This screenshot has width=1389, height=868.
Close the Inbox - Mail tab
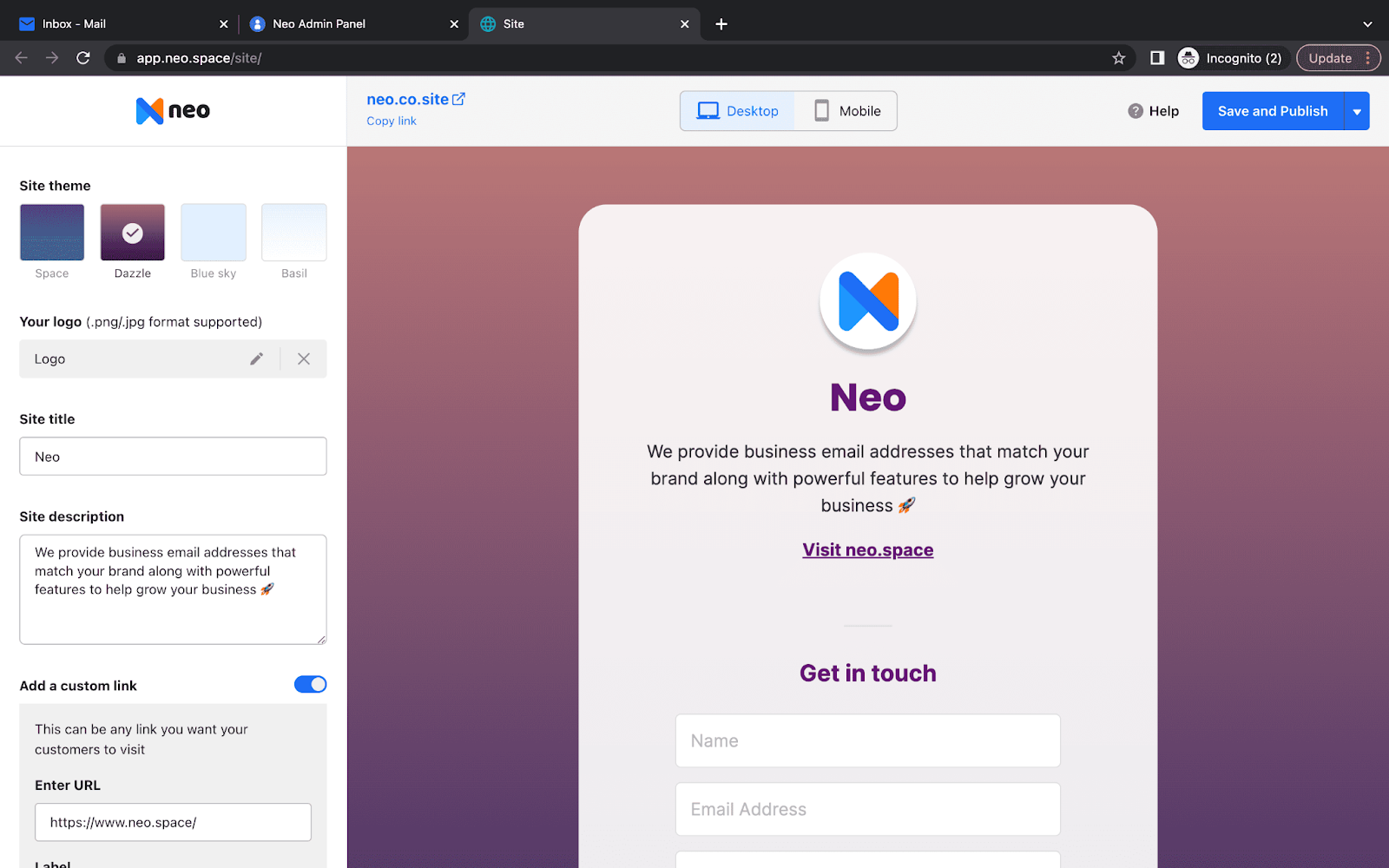[x=224, y=24]
